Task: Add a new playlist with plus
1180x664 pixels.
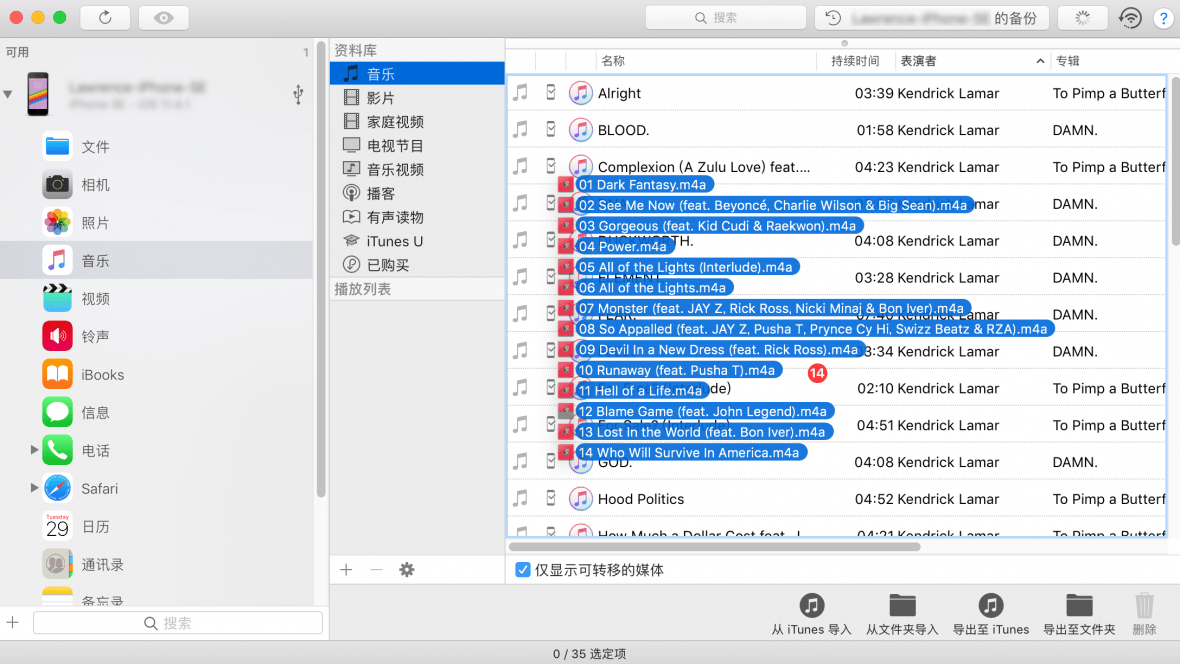Action: coord(346,570)
